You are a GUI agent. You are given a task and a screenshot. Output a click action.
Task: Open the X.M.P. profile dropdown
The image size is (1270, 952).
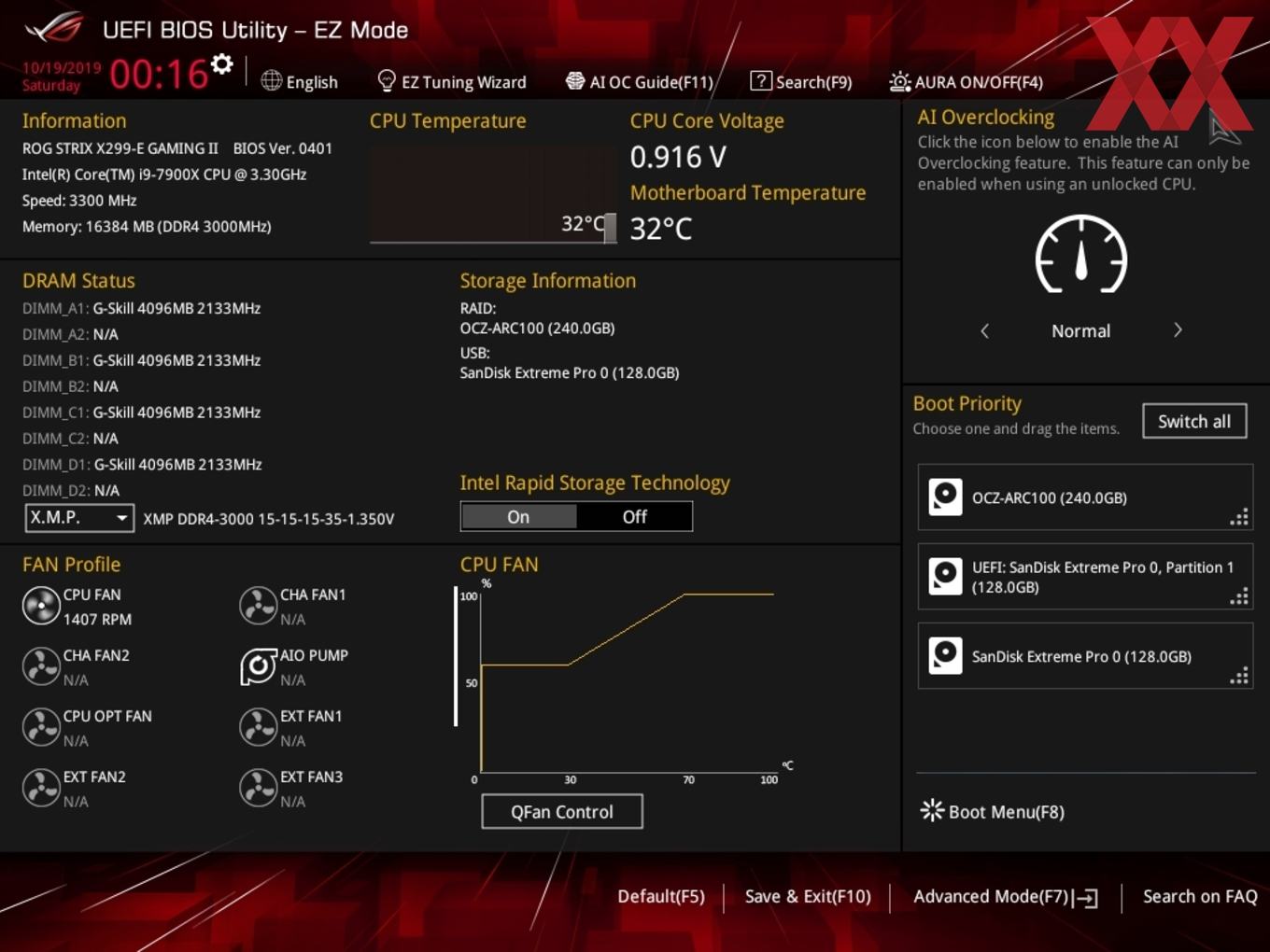79,517
